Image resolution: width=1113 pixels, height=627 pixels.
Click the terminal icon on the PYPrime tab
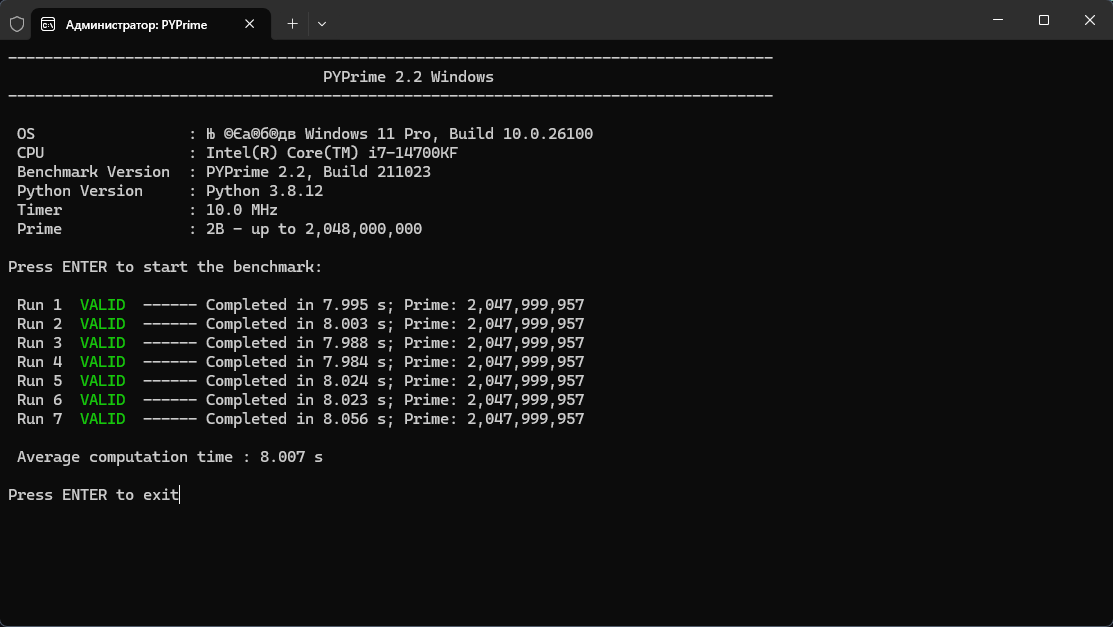(x=48, y=24)
